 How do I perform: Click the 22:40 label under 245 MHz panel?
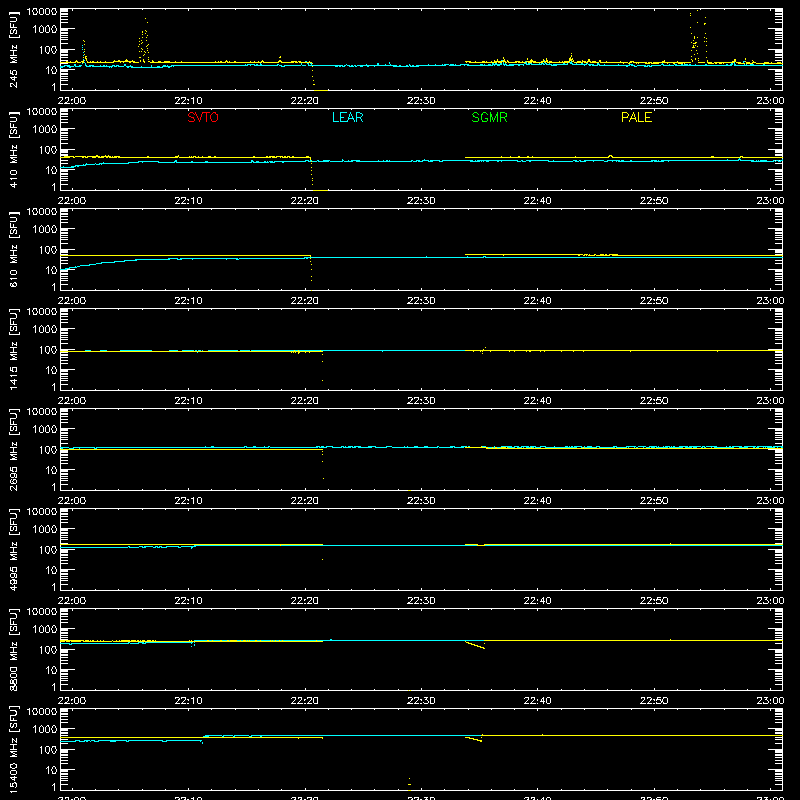point(537,101)
